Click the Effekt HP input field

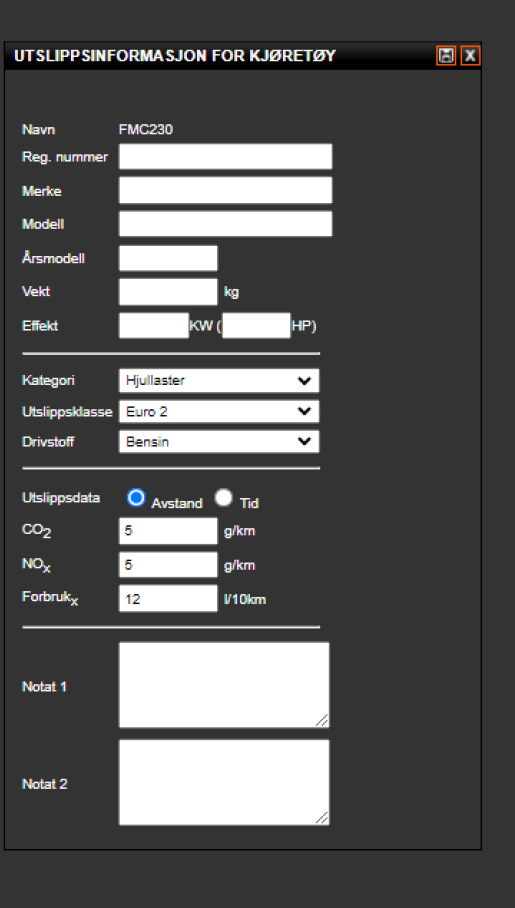tap(256, 325)
